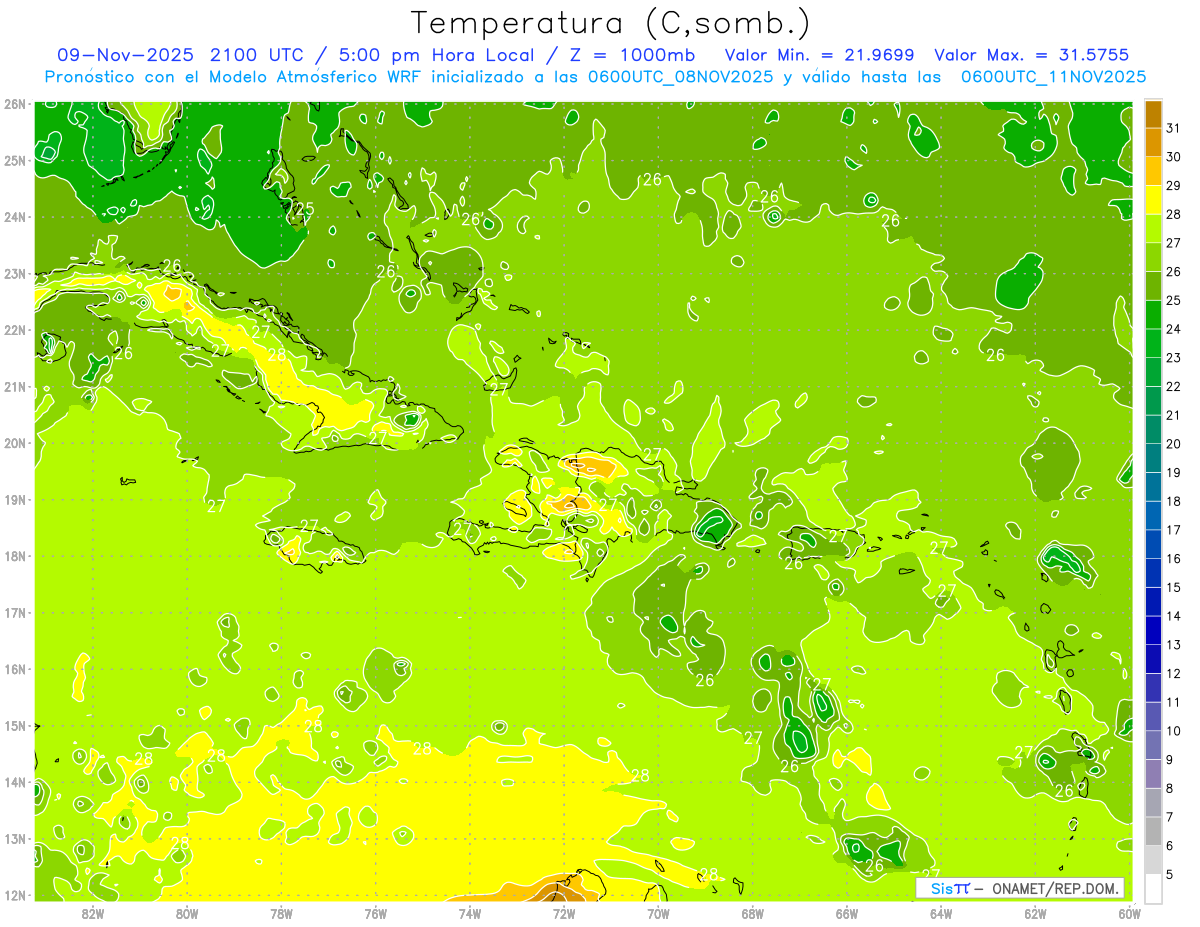Click the 66W longitude axis label
This screenshot has width=1200, height=927.
(x=847, y=913)
